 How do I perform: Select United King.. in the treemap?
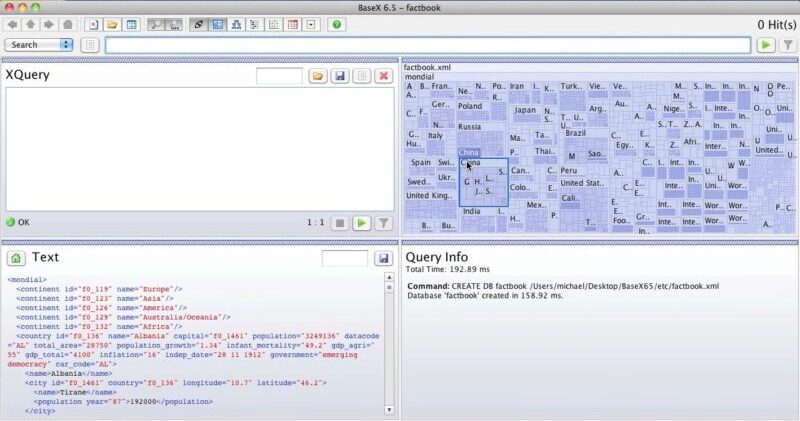429,195
